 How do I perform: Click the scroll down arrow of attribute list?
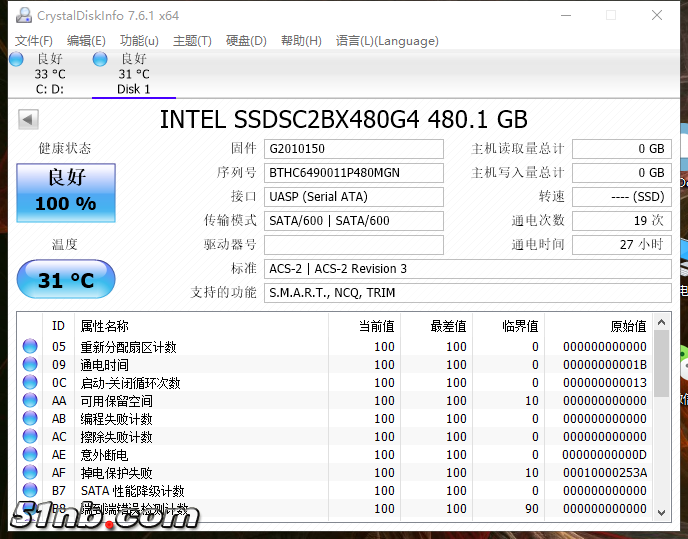click(661, 512)
